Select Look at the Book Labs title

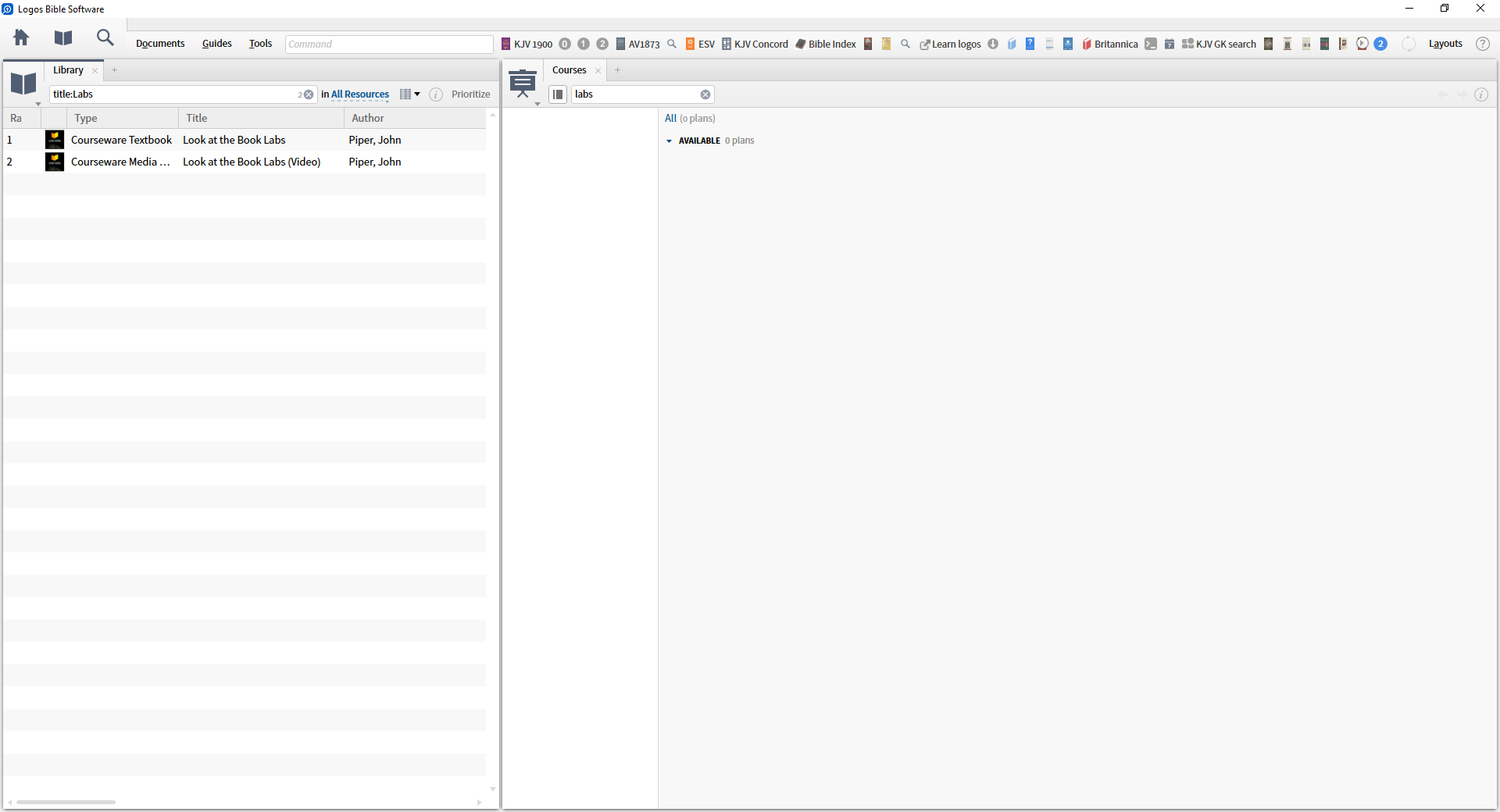(234, 140)
